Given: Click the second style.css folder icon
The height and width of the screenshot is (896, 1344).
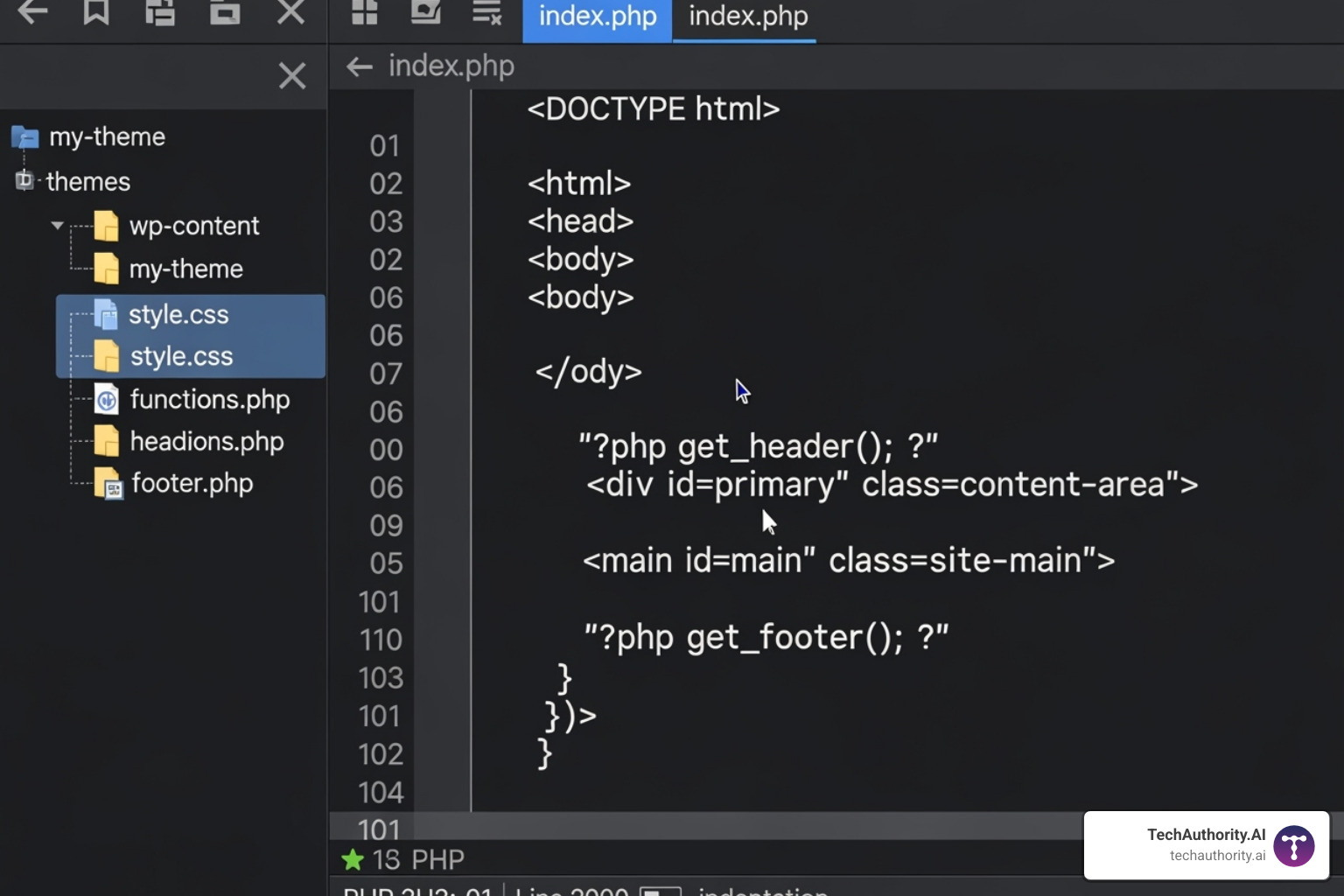Looking at the screenshot, I should tap(106, 356).
